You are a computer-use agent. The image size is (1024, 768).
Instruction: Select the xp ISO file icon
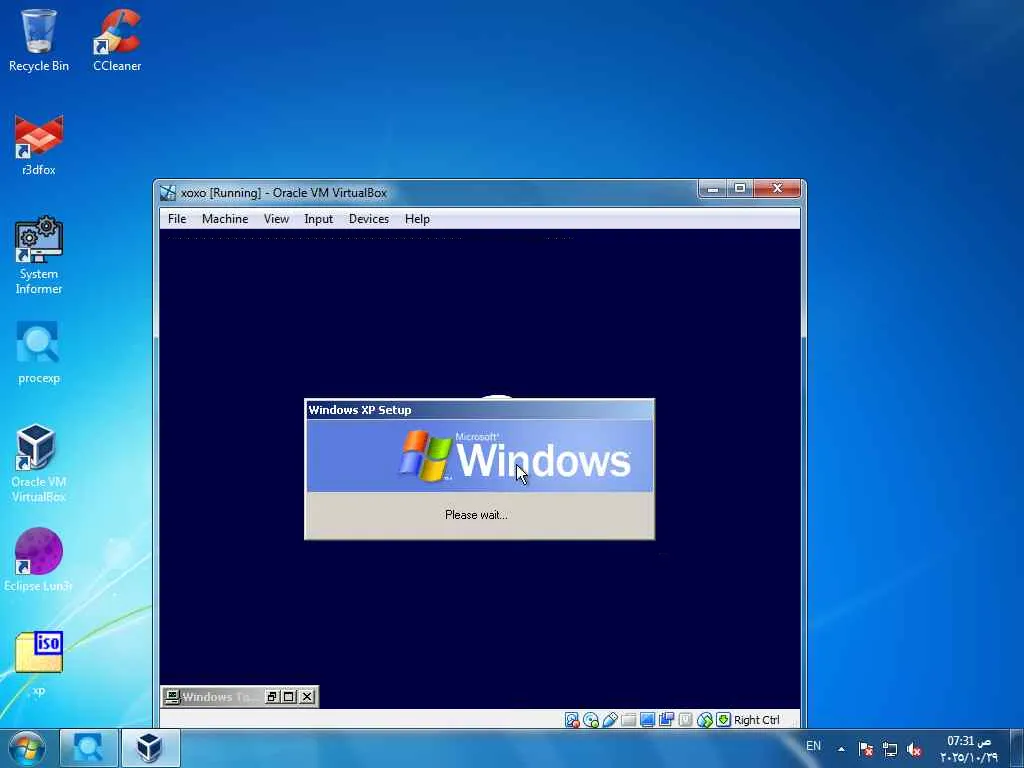[x=39, y=664]
